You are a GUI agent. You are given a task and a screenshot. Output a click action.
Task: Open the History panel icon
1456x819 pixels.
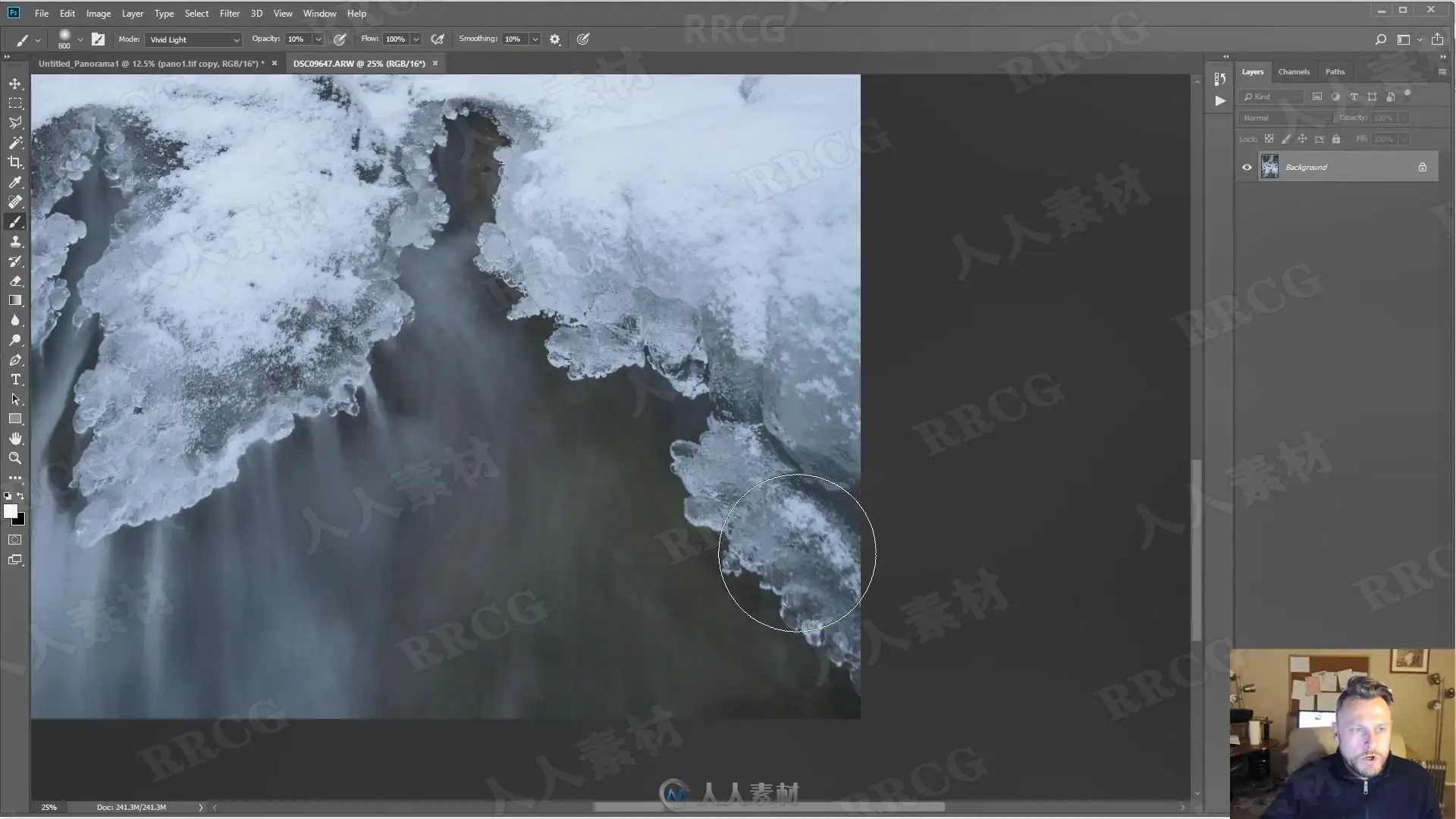[x=1219, y=79]
